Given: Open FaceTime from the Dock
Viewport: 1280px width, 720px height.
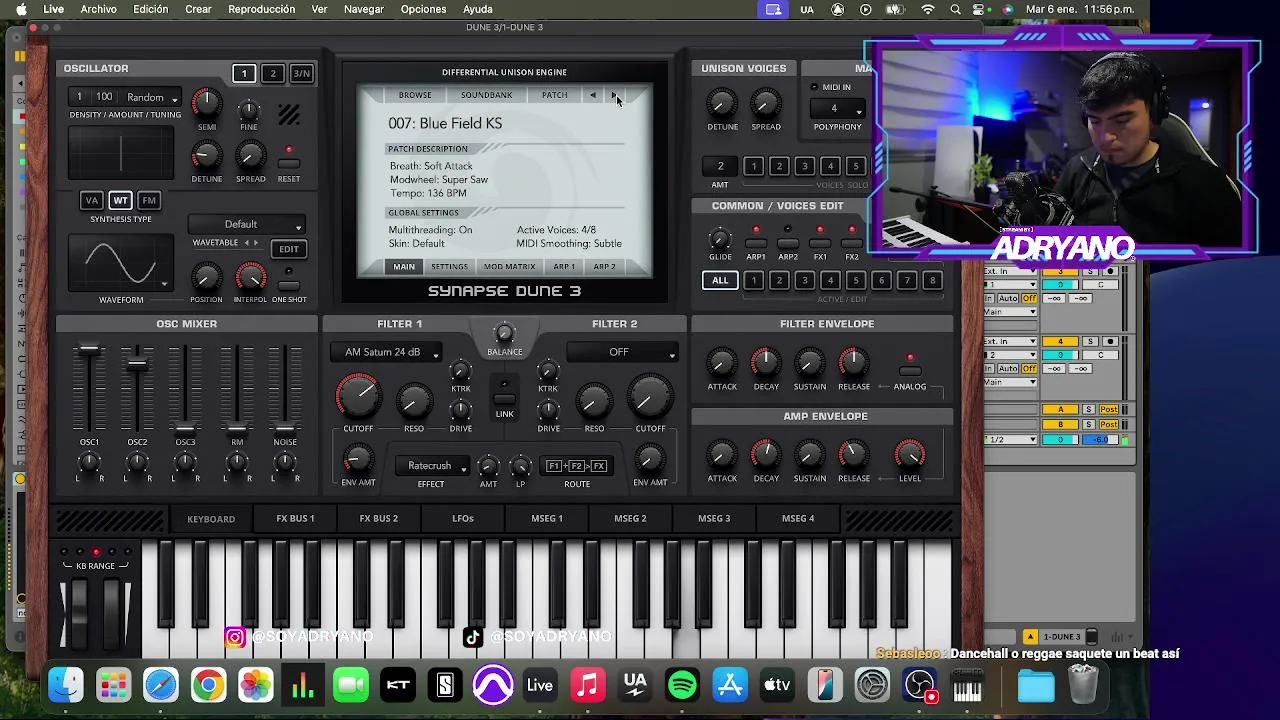Looking at the screenshot, I should coord(351,686).
